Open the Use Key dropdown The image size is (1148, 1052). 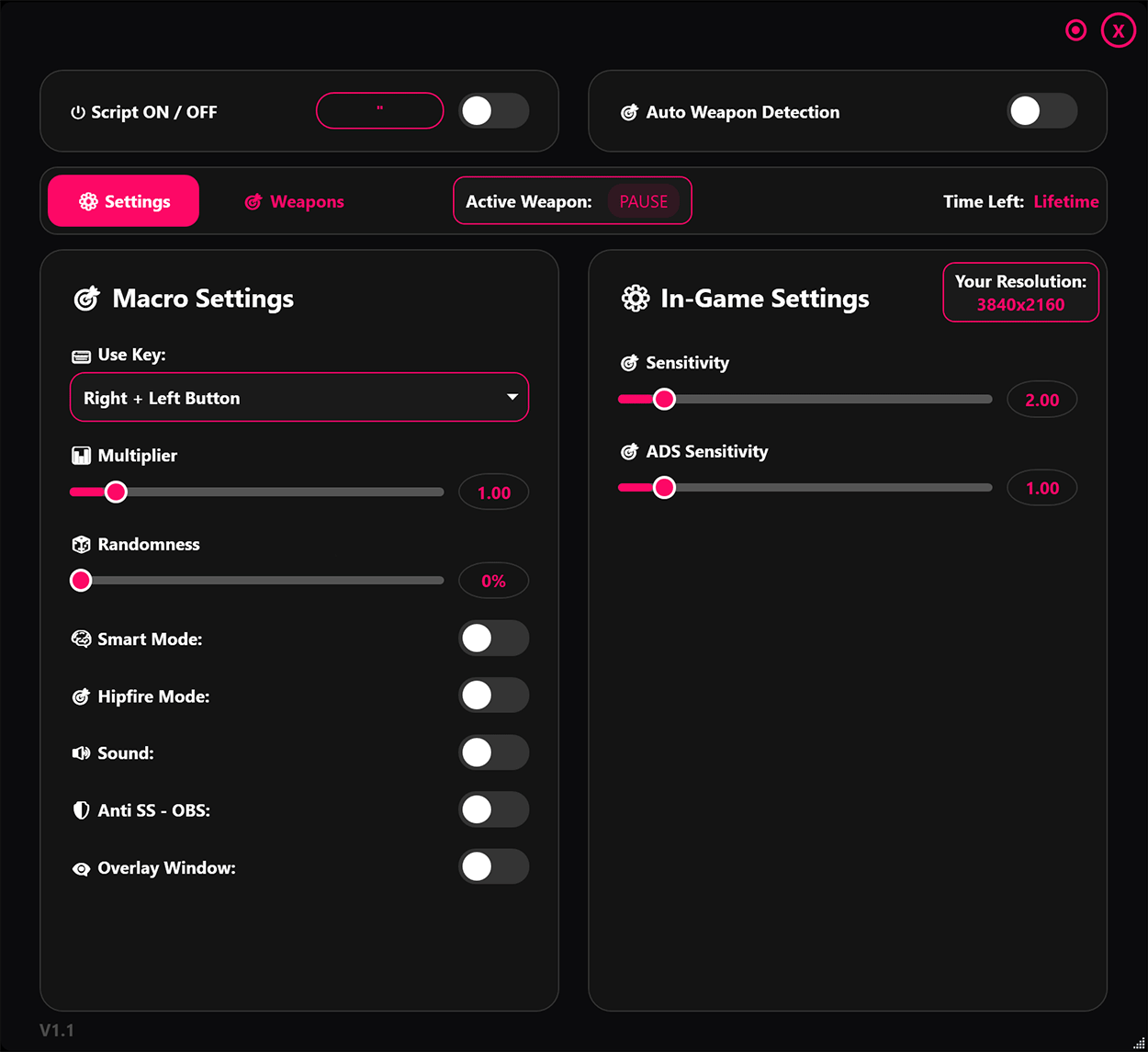click(298, 397)
